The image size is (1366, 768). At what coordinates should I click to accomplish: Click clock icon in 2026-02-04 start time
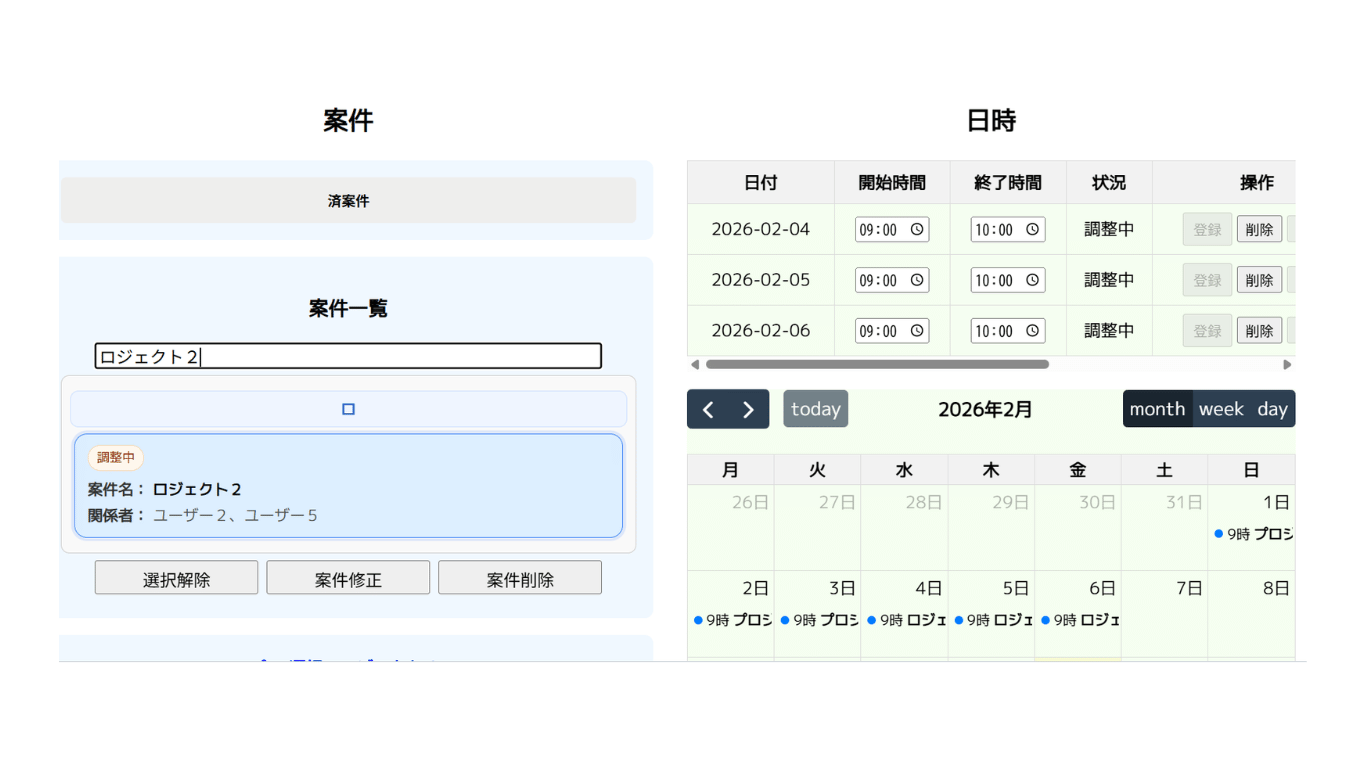click(917, 229)
